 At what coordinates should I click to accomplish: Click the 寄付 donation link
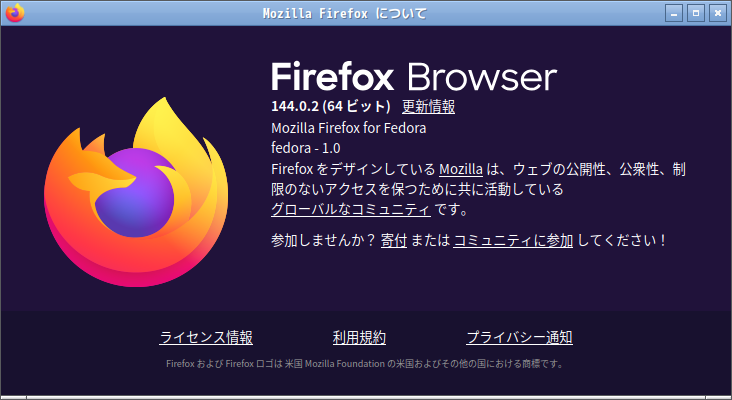[394, 240]
